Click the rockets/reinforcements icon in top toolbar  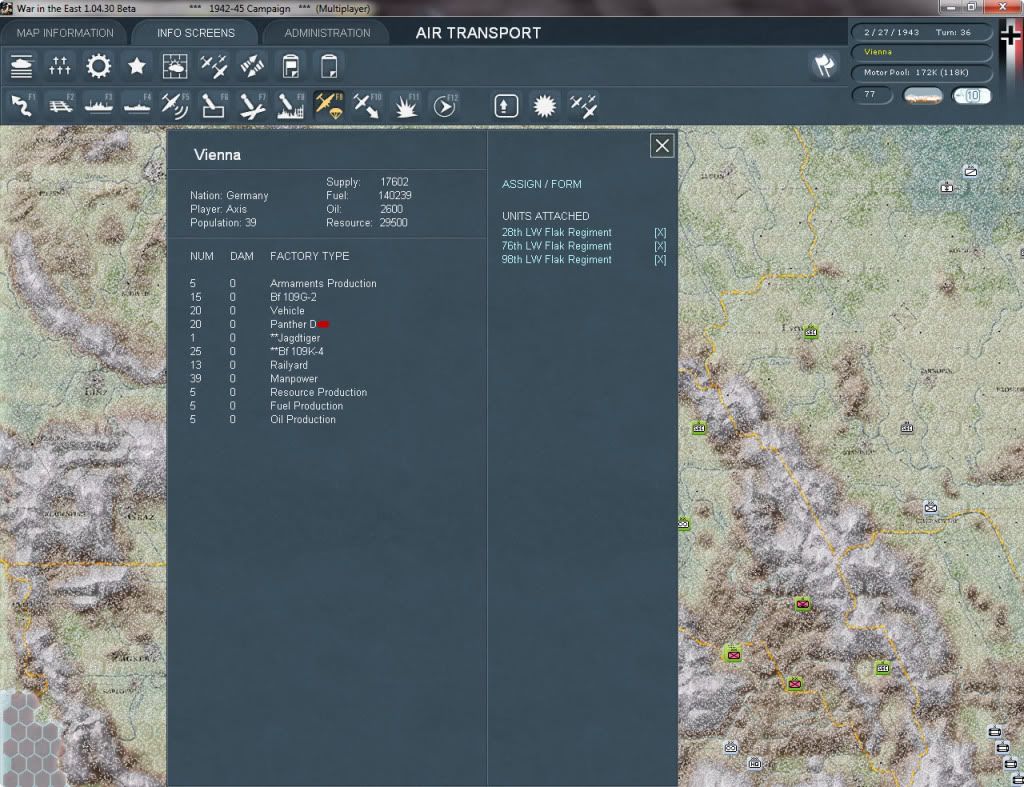coord(252,67)
